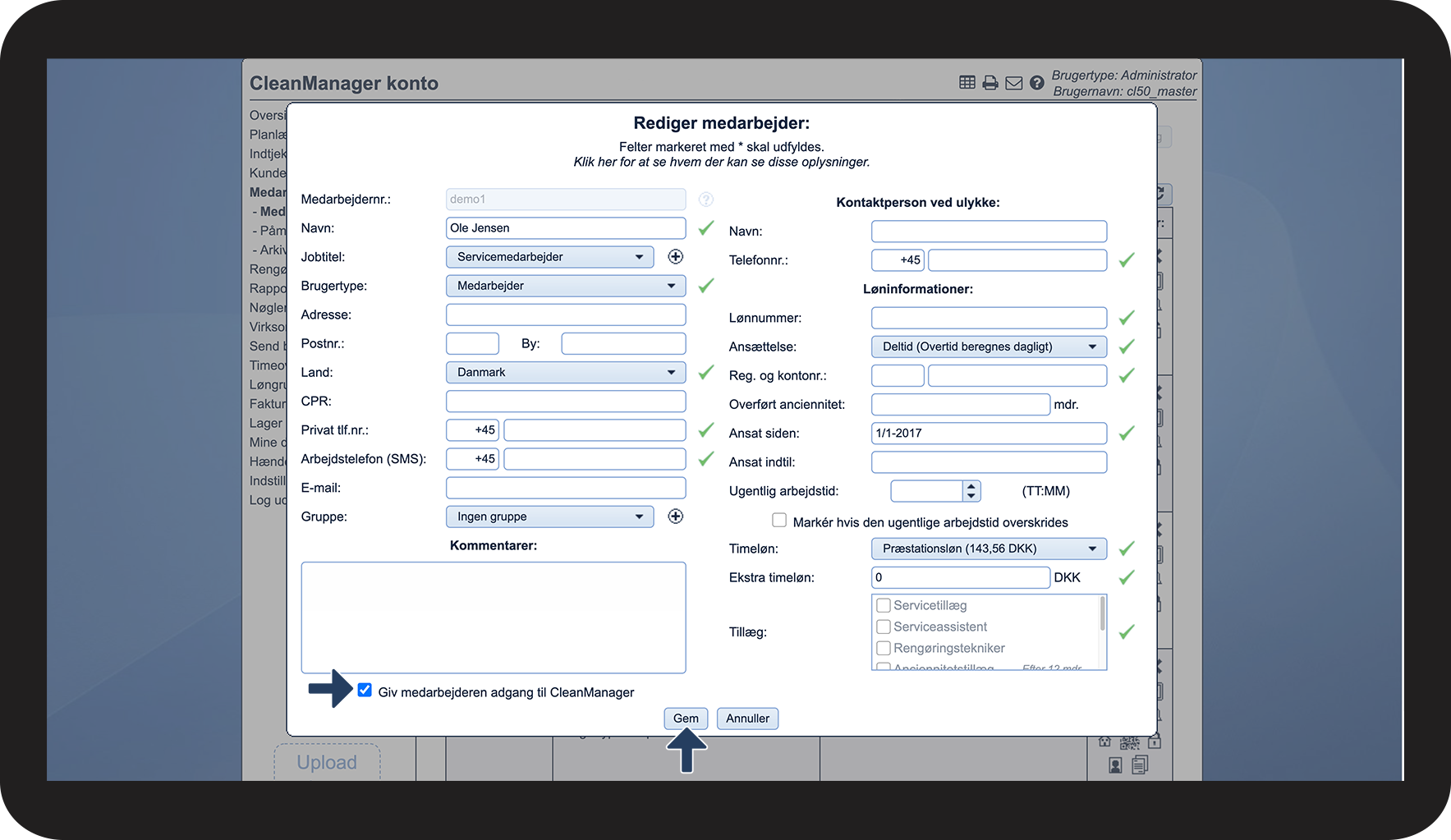Open Brugertype dropdown showing Medarbejder

(566, 286)
